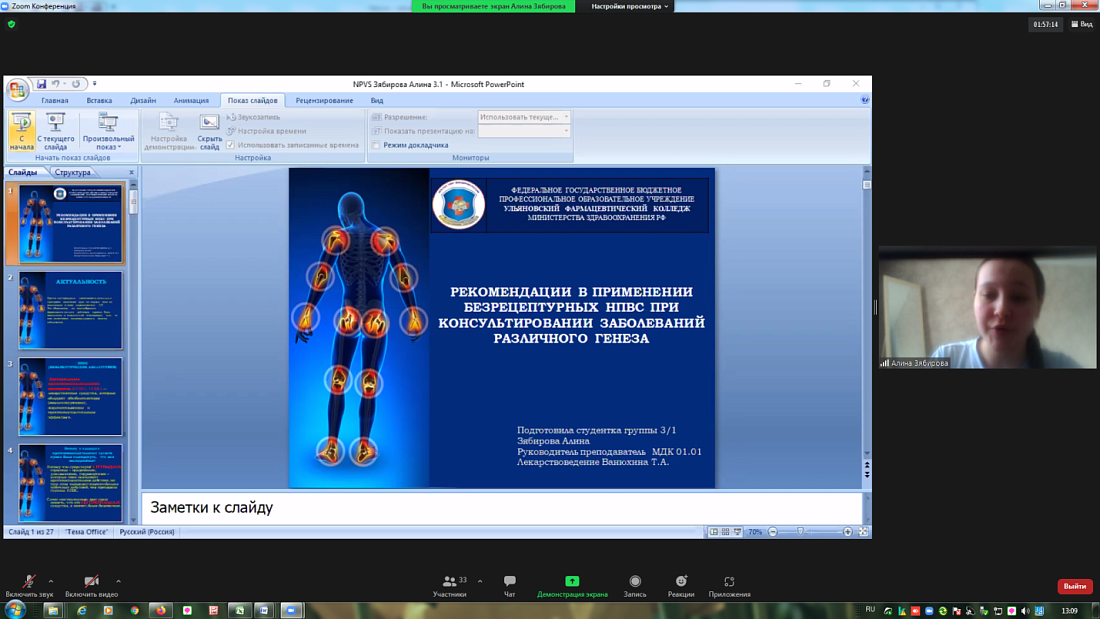This screenshot has width=1100, height=619.
Task: Click the Share Screen (Демонстрация экрана) icon
Action: [572, 582]
